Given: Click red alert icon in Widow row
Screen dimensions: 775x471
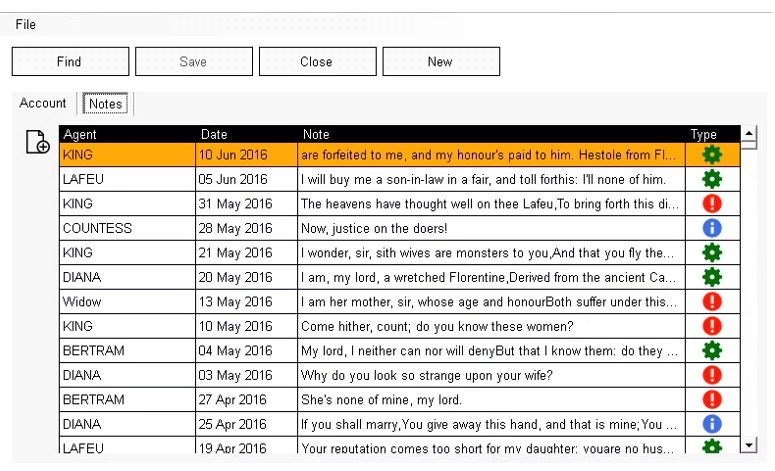Looking at the screenshot, I should point(712,301).
